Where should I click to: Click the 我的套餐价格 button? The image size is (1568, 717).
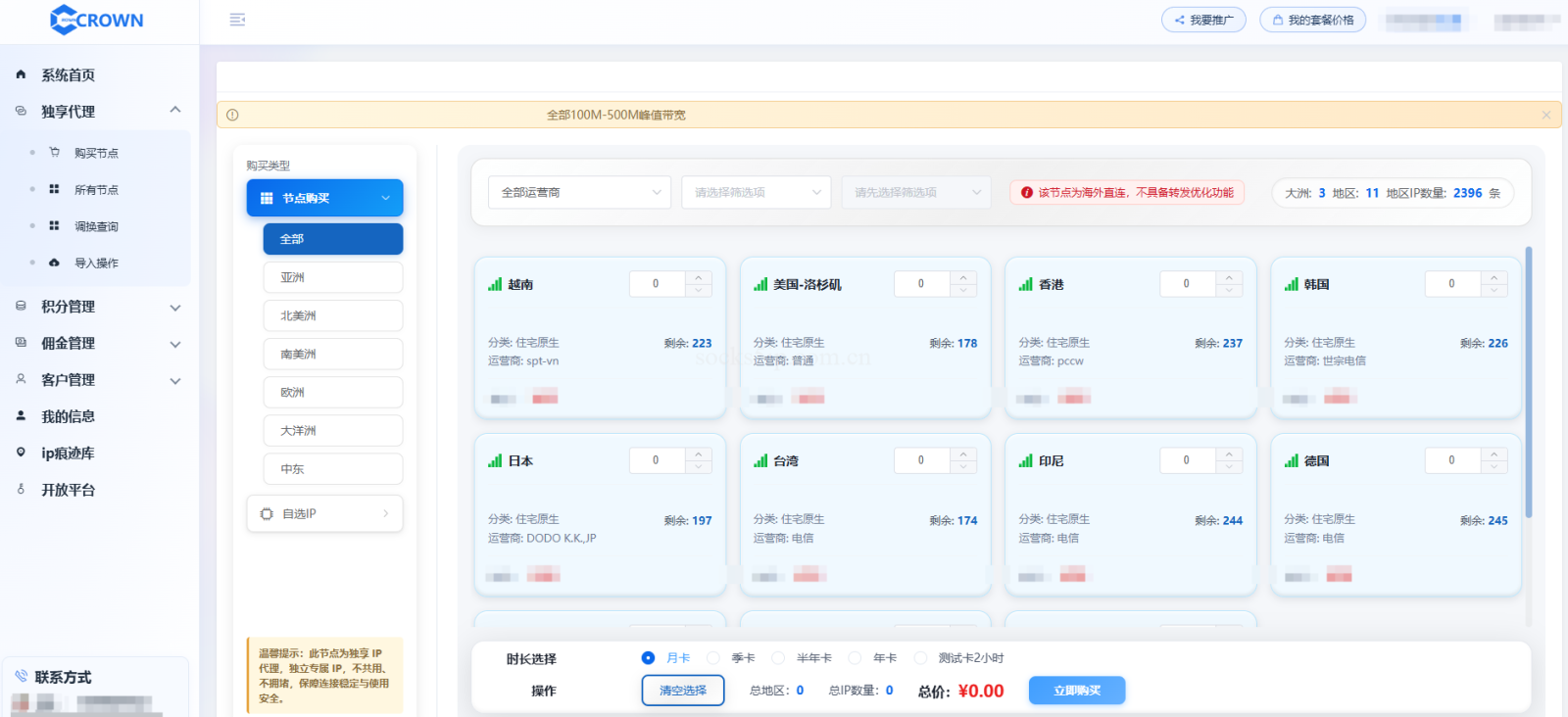[x=1312, y=20]
